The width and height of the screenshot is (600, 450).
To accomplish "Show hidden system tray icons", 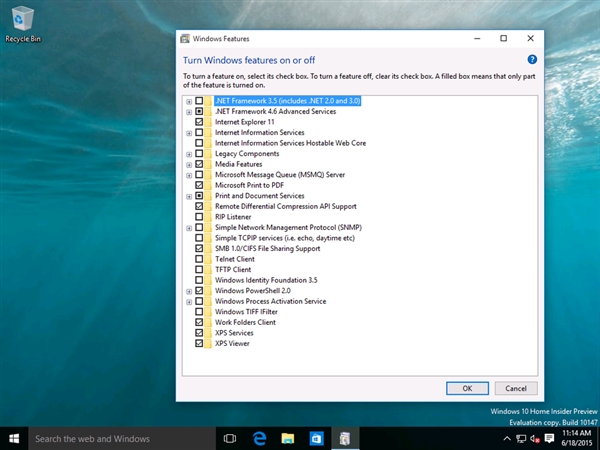I will point(507,439).
